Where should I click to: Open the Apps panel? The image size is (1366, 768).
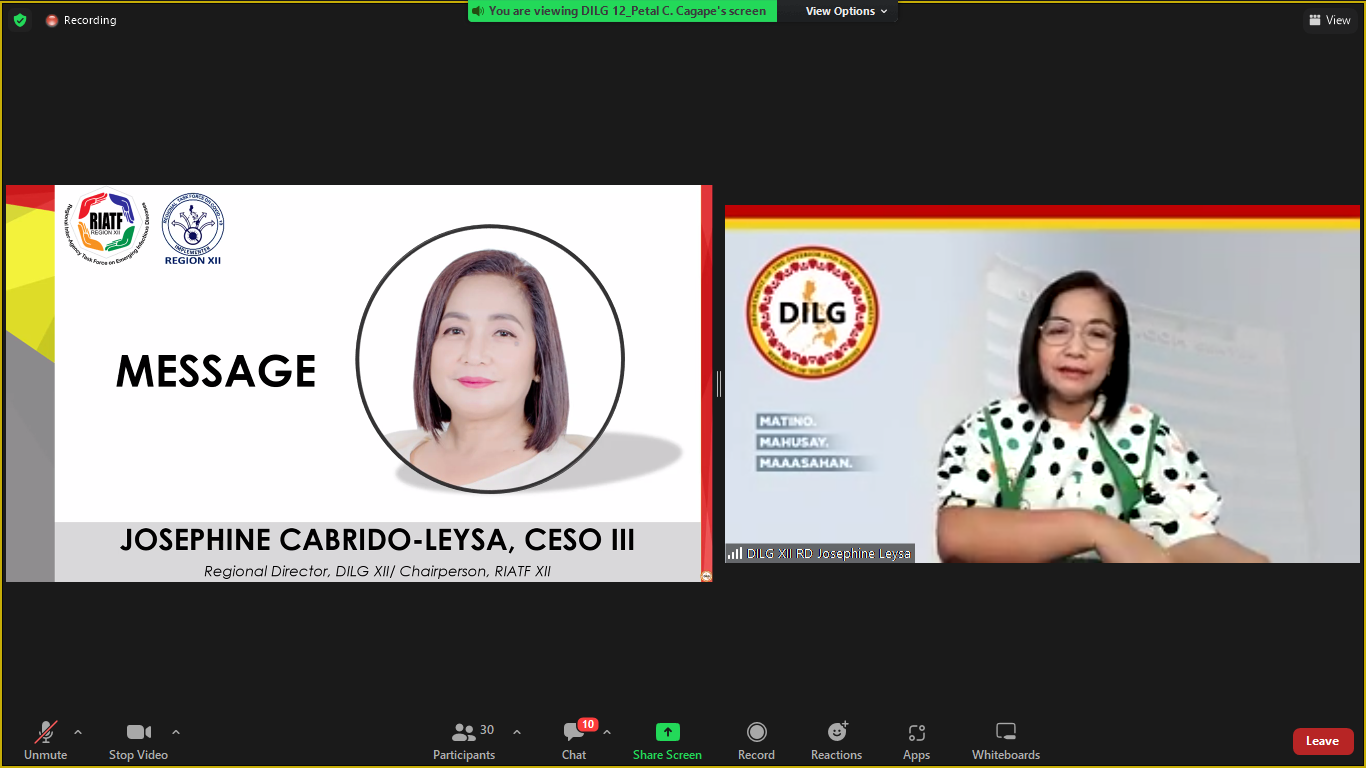[916, 741]
